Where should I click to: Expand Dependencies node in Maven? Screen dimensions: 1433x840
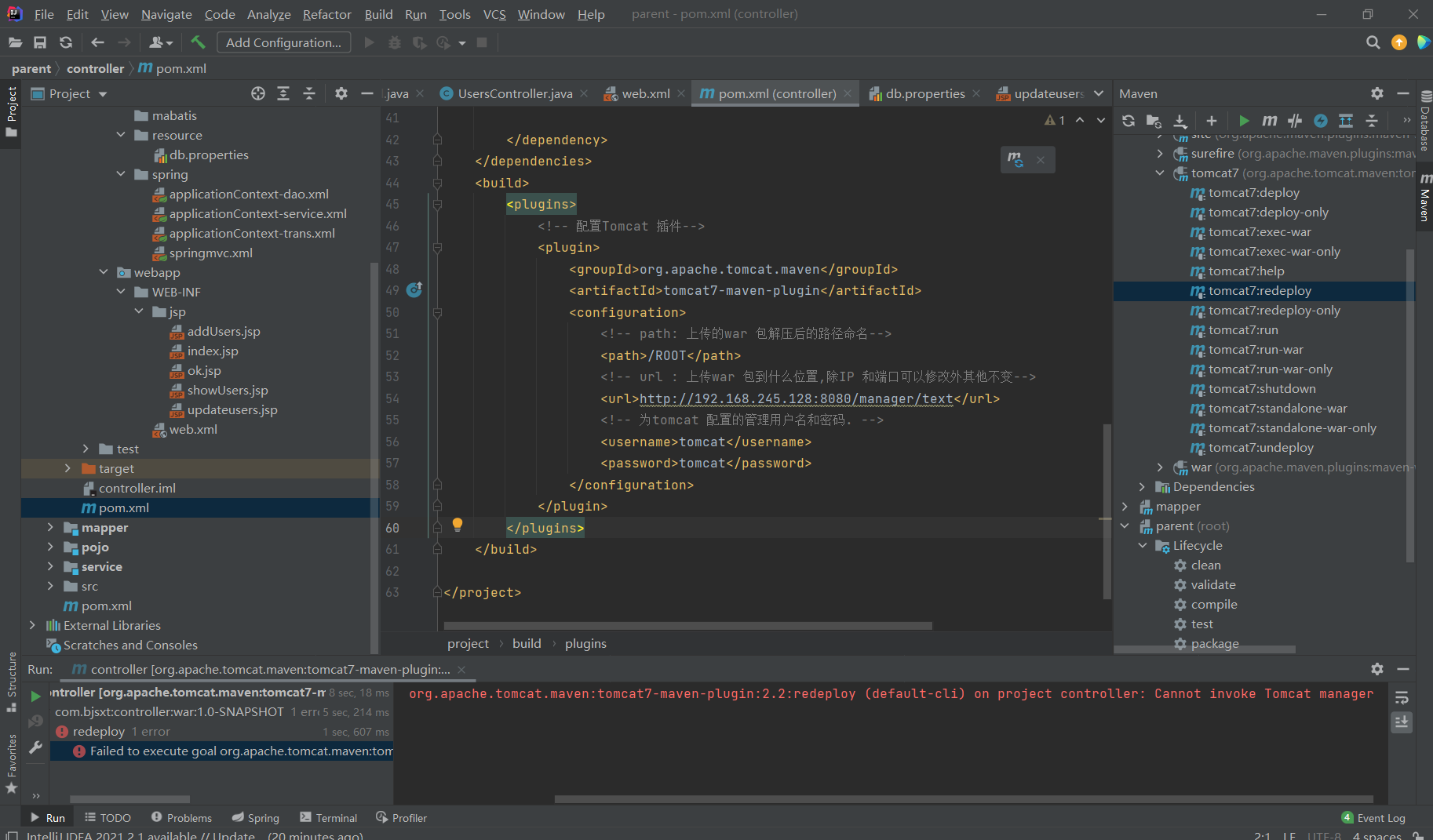coord(1142,486)
